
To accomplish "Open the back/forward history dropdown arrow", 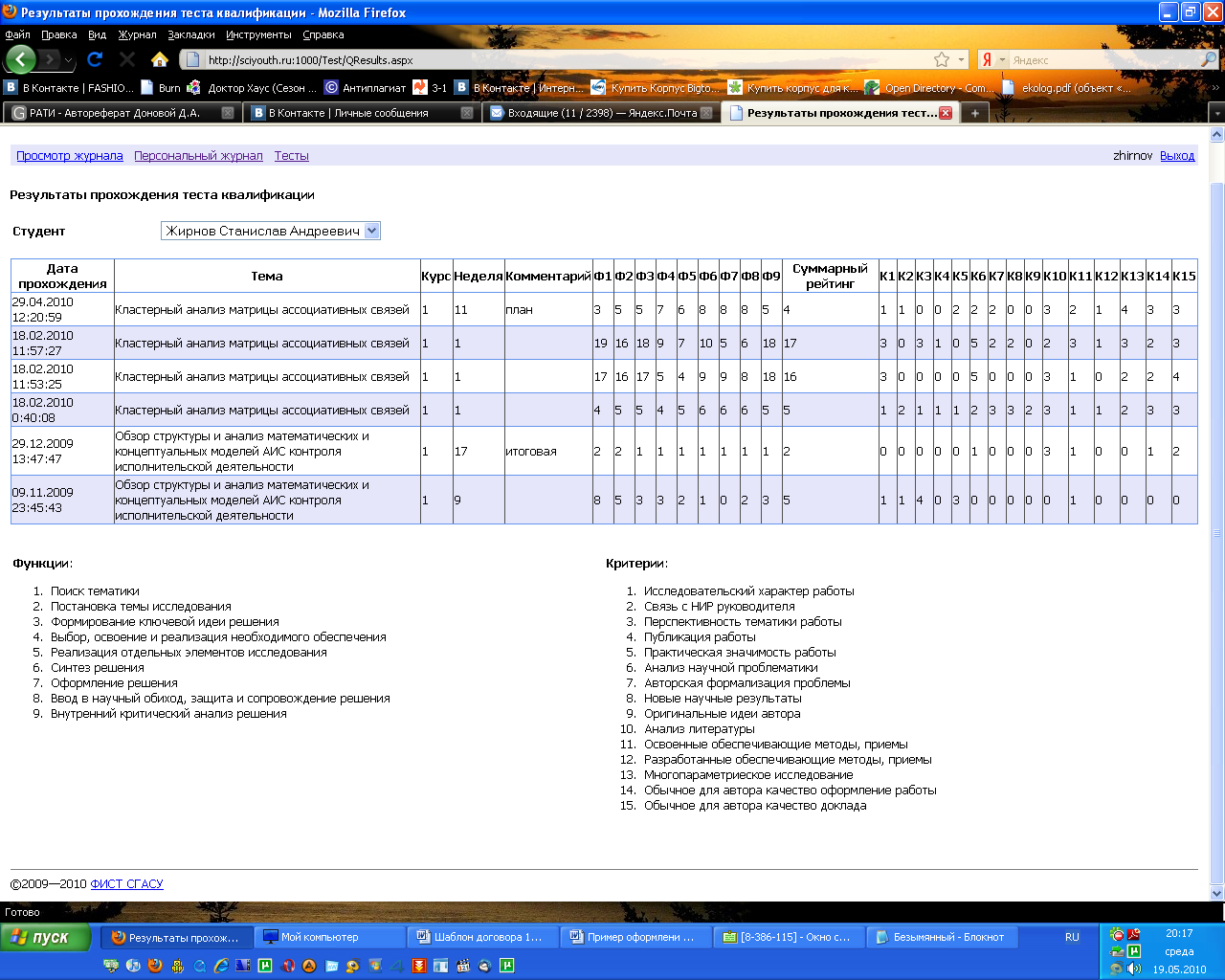I will (69, 60).
